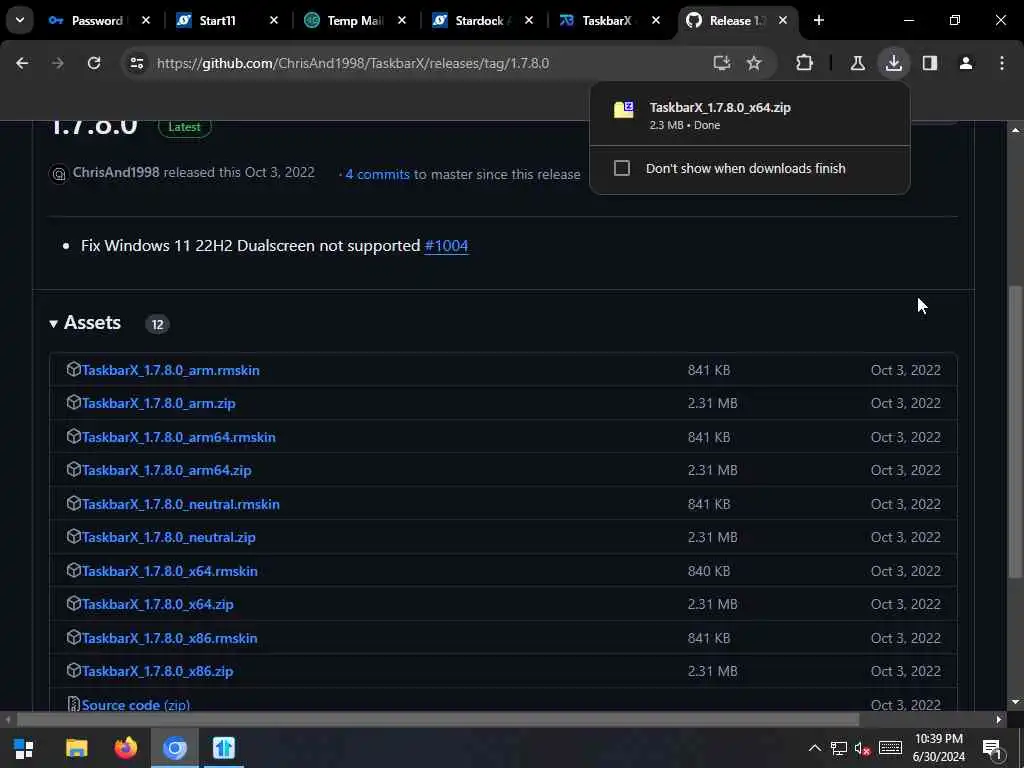Open downloaded TaskbarX_1.7.8.0_x64.zip entry
This screenshot has width=1024, height=768.
(750, 115)
